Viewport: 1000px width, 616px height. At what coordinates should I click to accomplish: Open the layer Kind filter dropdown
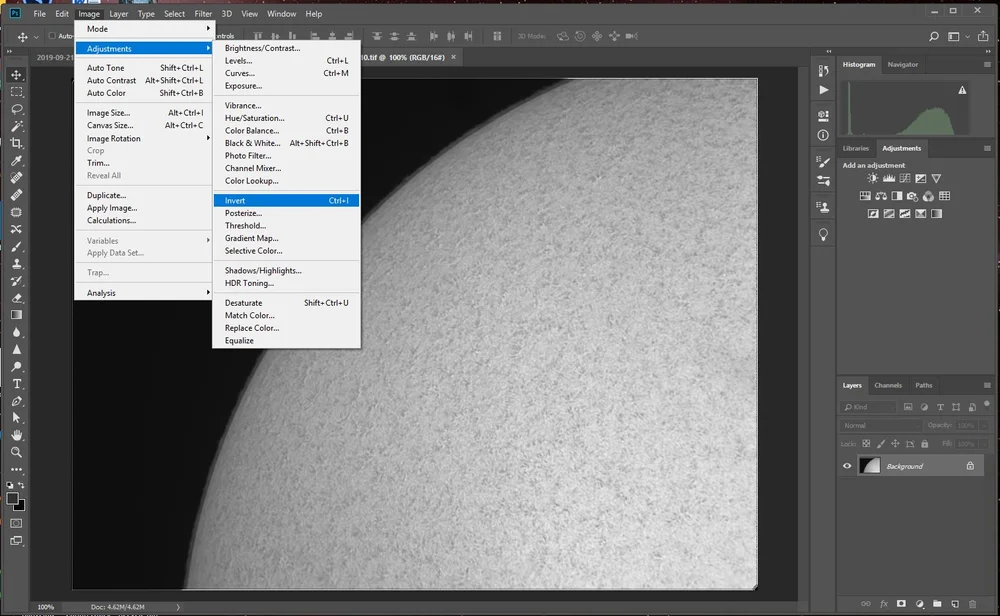[868, 407]
